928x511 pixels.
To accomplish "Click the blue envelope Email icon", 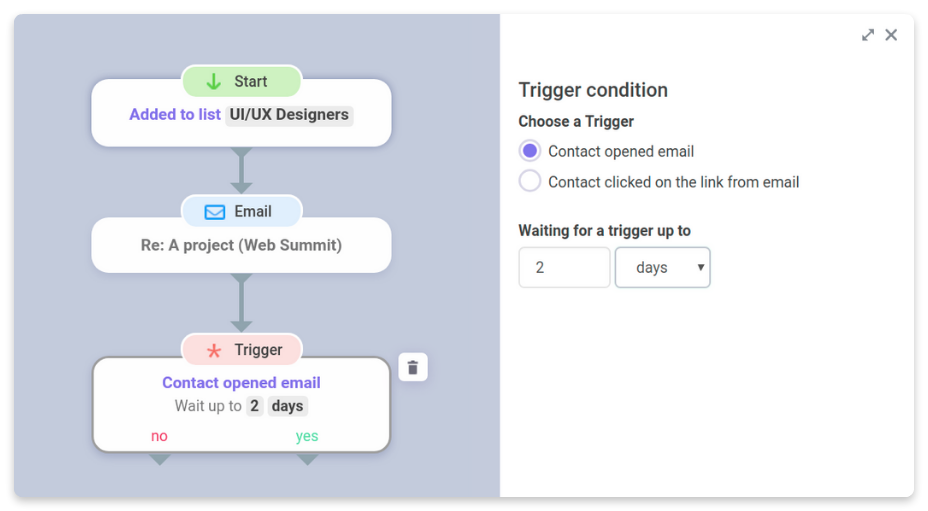I will [x=214, y=212].
